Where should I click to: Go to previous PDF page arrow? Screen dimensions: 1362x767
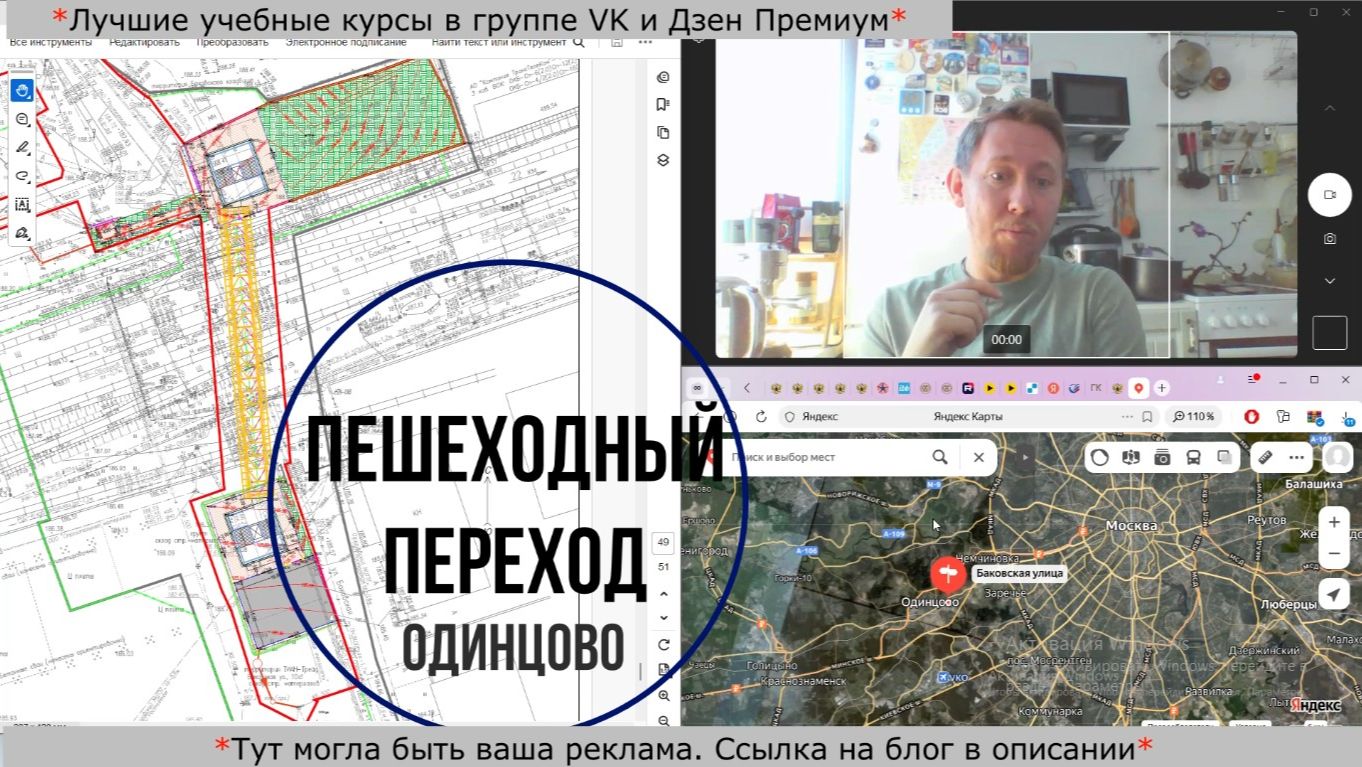point(663,593)
